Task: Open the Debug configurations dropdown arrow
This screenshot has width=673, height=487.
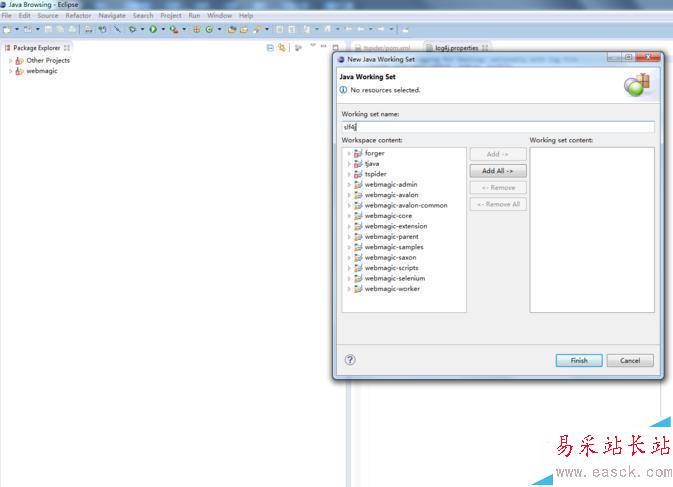Action: 142,29
